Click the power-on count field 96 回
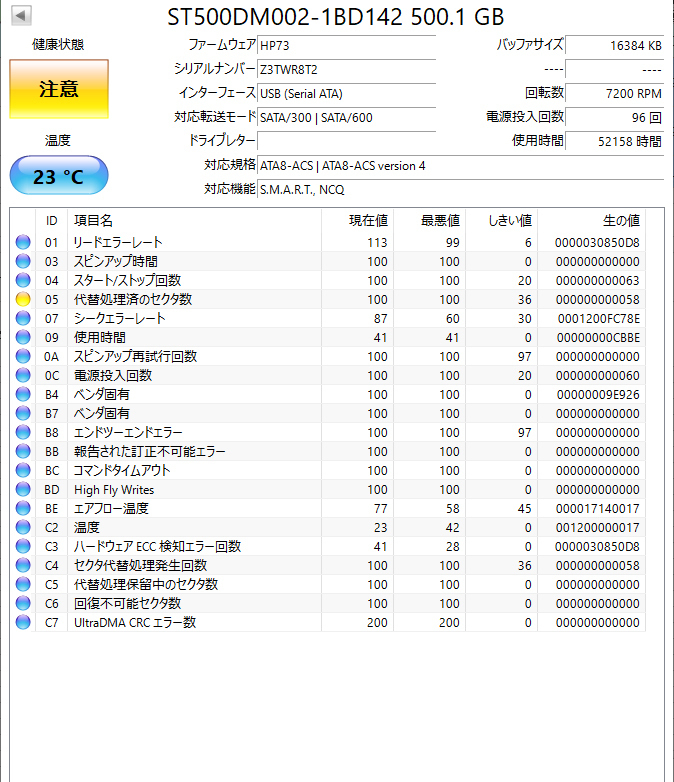The width and height of the screenshot is (674, 782). (x=615, y=117)
